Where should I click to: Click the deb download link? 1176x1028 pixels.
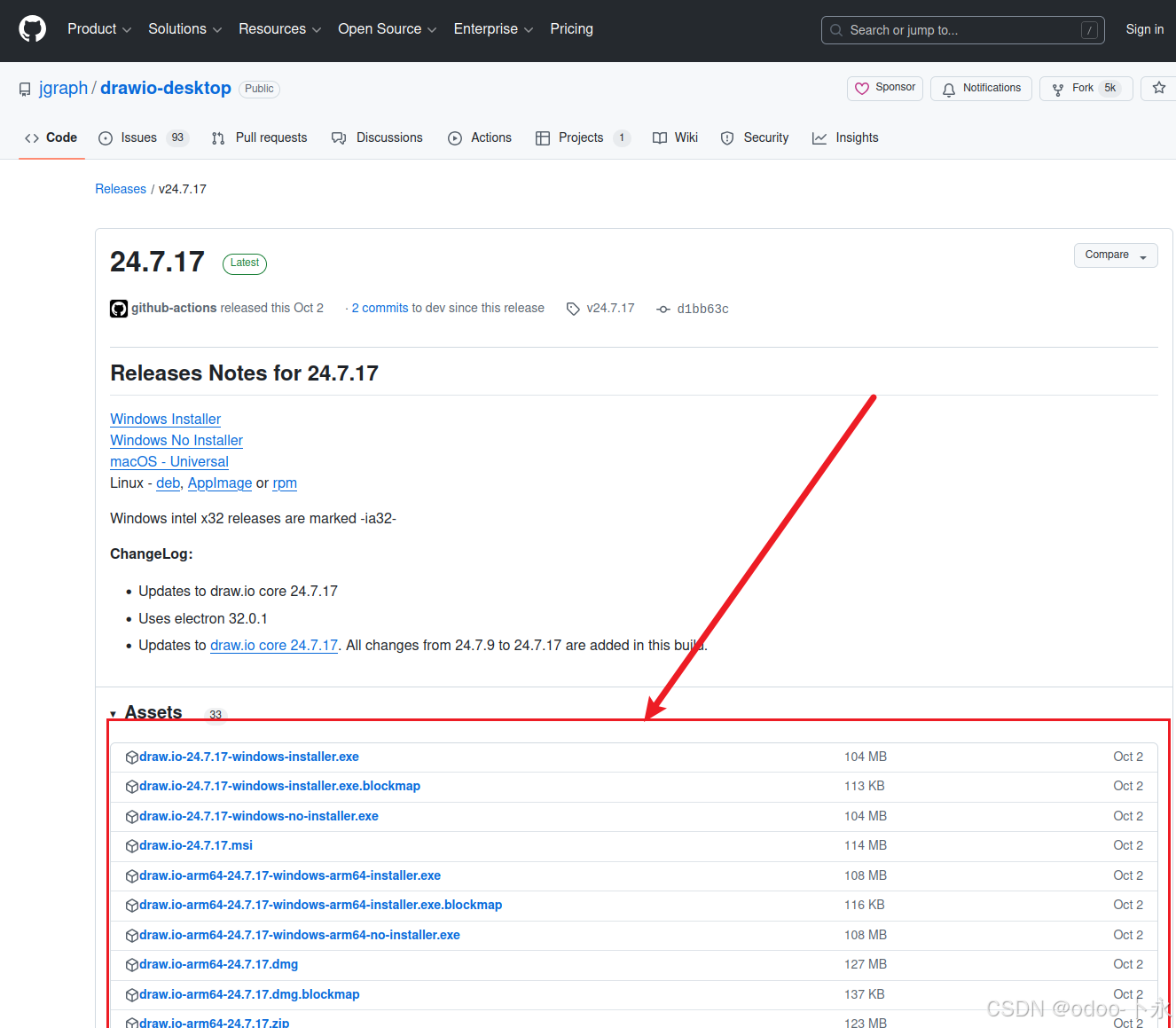[169, 483]
